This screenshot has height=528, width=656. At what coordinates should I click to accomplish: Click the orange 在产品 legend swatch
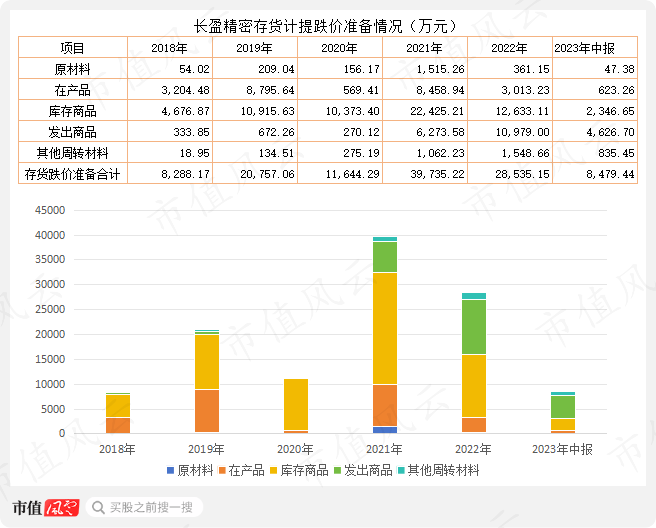tap(222, 471)
